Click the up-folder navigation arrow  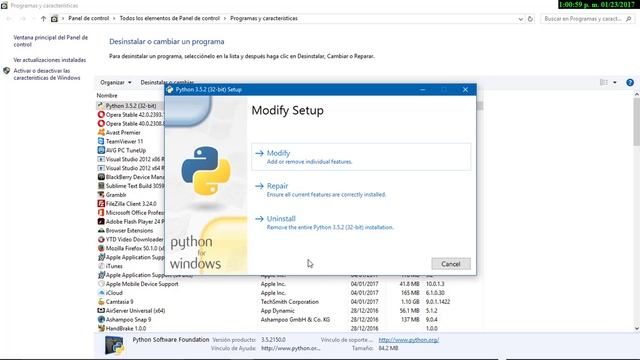coord(43,19)
